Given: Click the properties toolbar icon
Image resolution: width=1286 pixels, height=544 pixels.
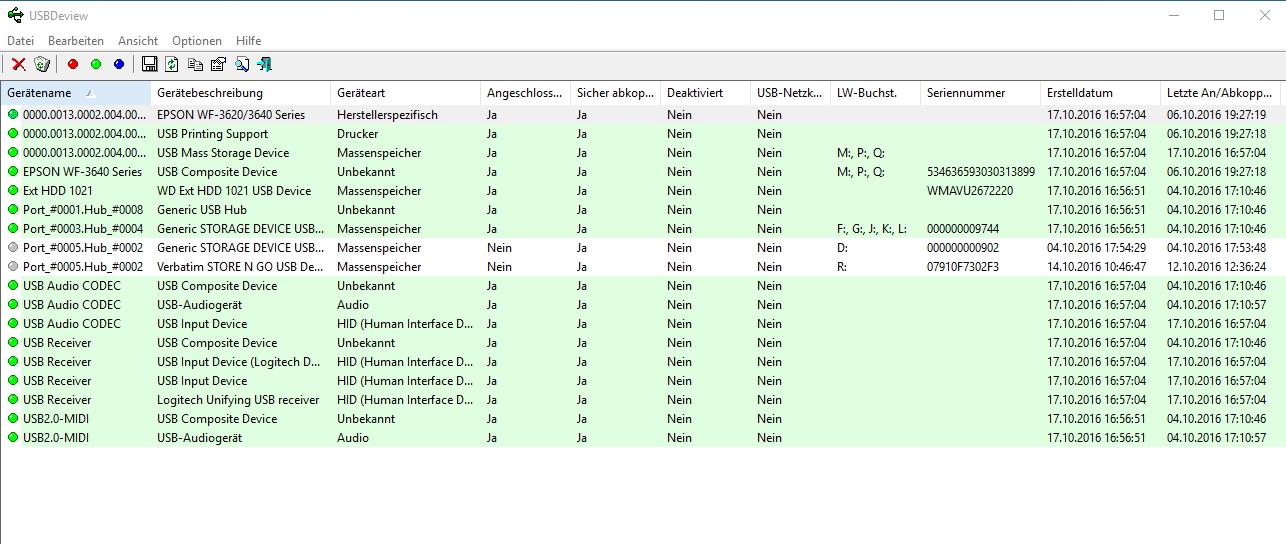Looking at the screenshot, I should 218,64.
